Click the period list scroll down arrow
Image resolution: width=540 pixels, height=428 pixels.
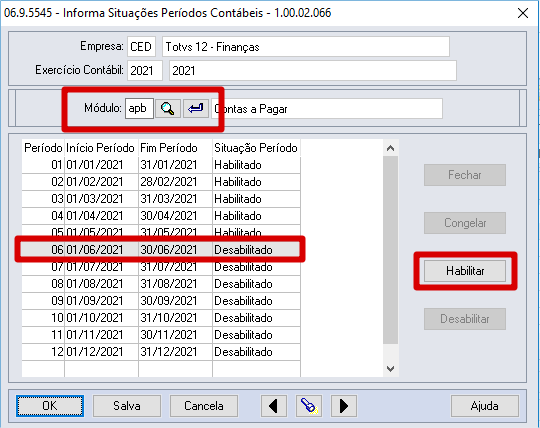click(391, 369)
